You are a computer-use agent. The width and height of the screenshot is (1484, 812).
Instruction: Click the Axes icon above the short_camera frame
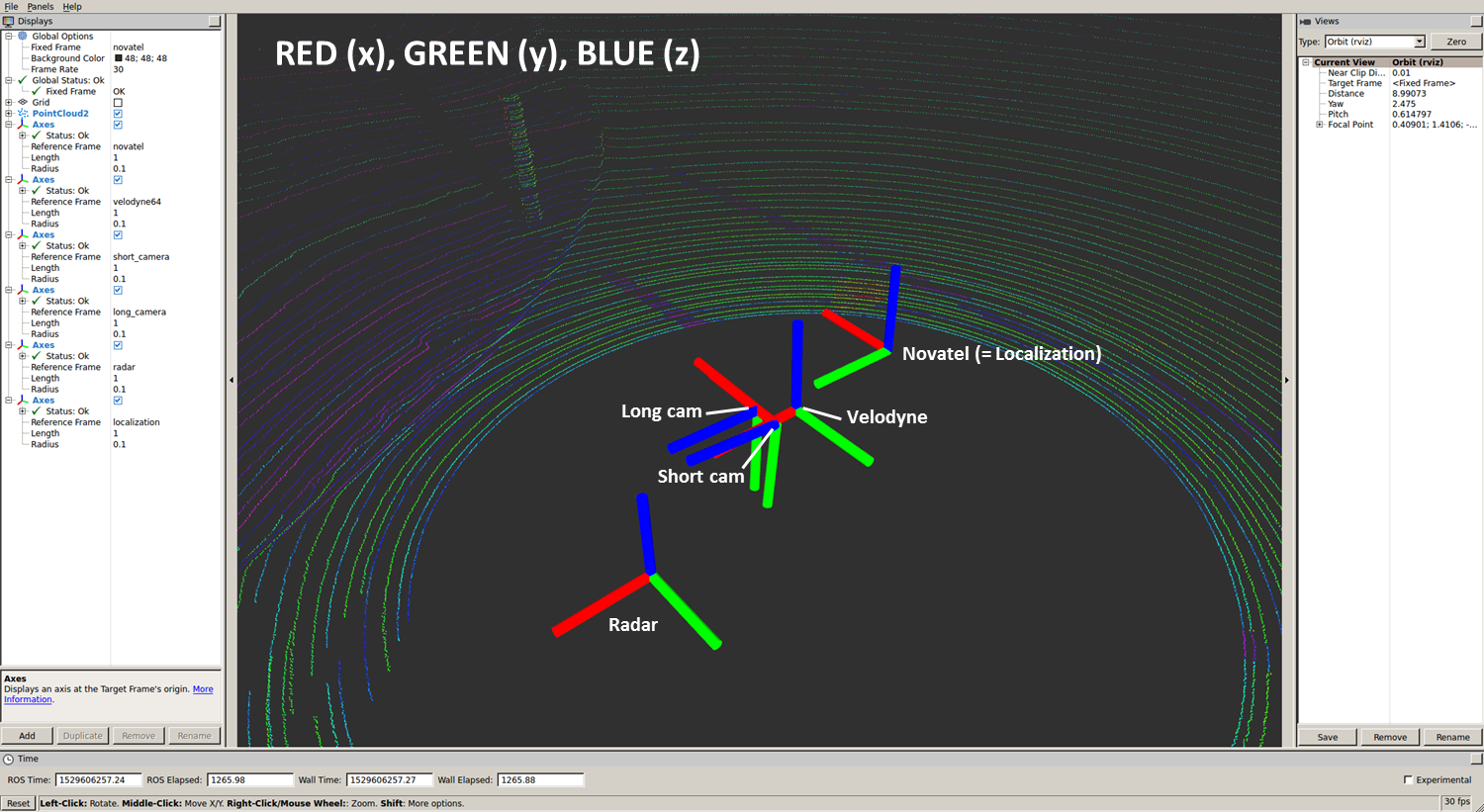pos(23,235)
